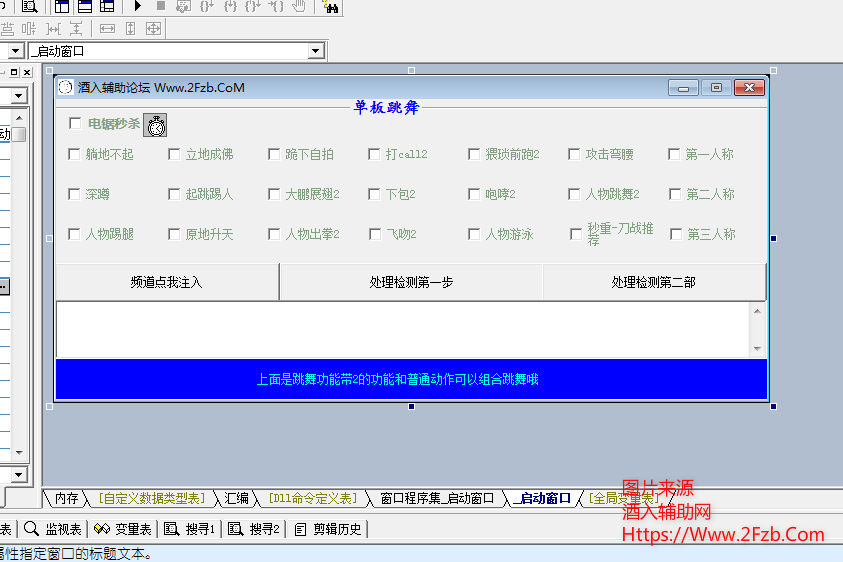843x562 pixels.
Task: Select the _启动窗口 bottom tab
Action: pos(542,499)
